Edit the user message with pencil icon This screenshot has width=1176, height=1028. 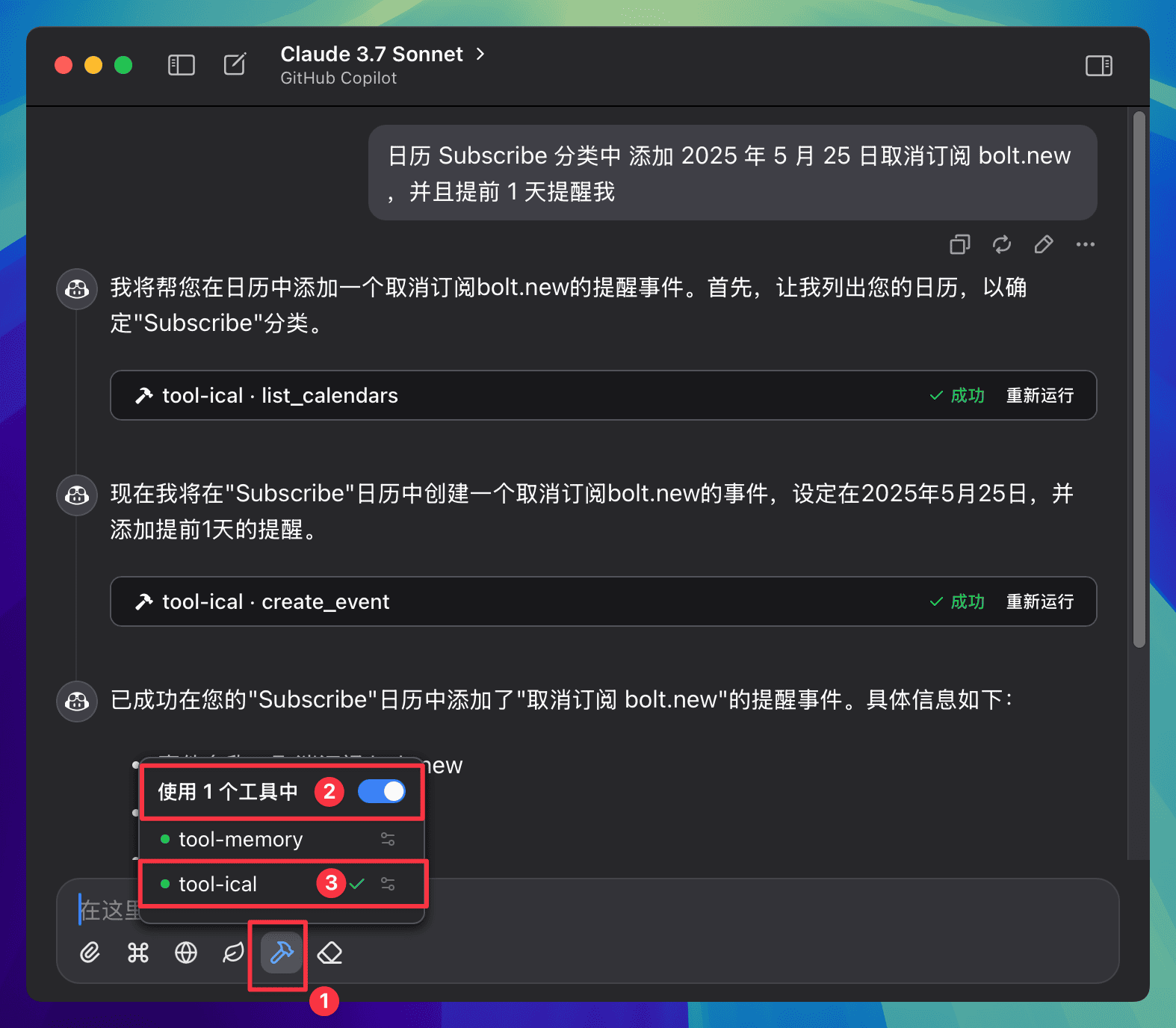(1043, 244)
